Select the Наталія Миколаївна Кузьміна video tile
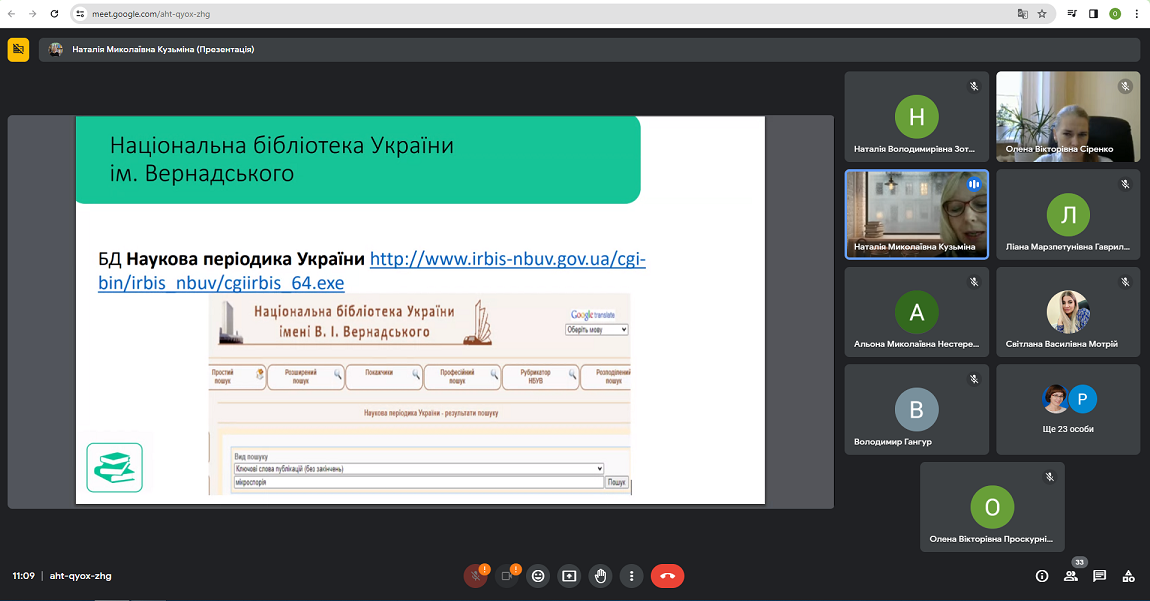Image resolution: width=1150 pixels, height=601 pixels. (x=917, y=214)
